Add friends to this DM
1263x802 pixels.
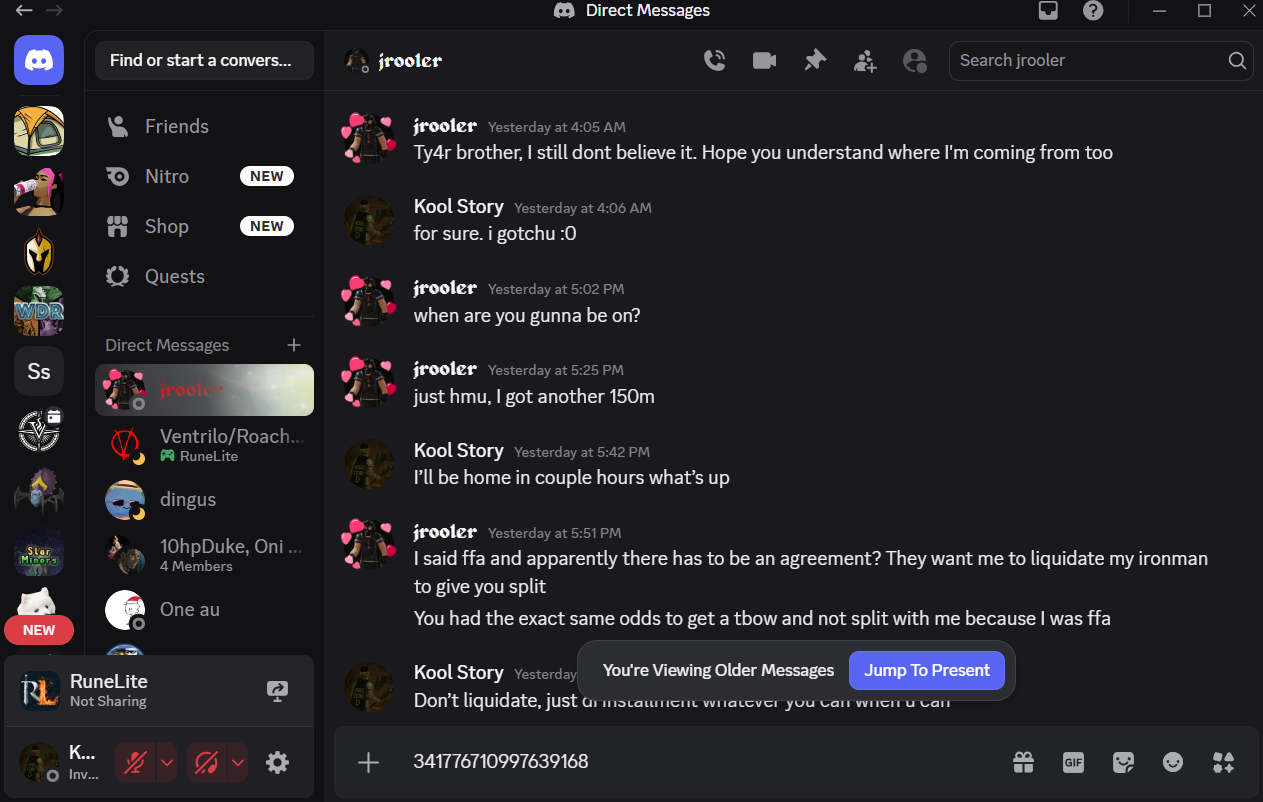click(x=865, y=61)
